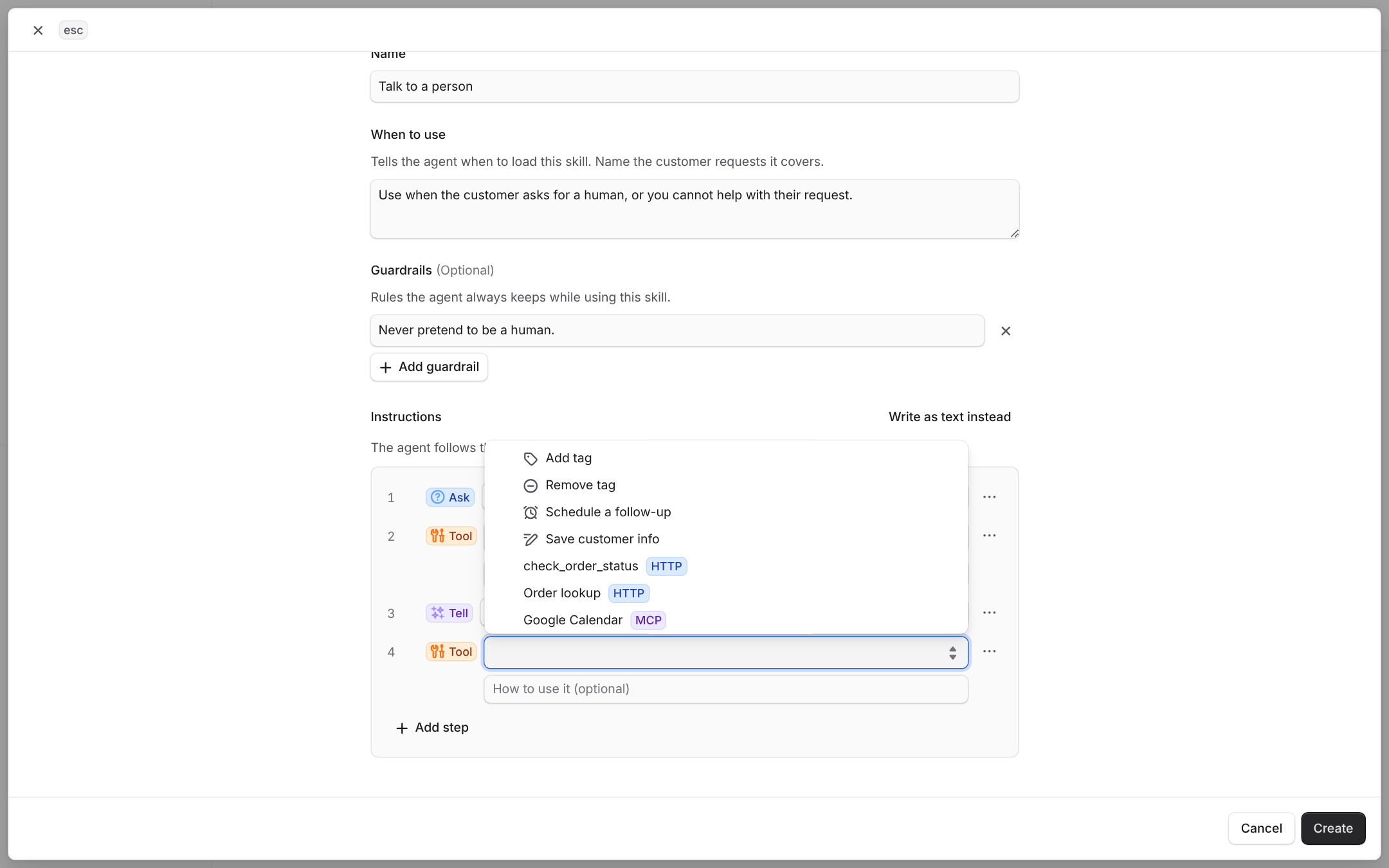Viewport: 1389px width, 868px height.
Task: Open the more options menu for step 4
Action: coord(990,651)
